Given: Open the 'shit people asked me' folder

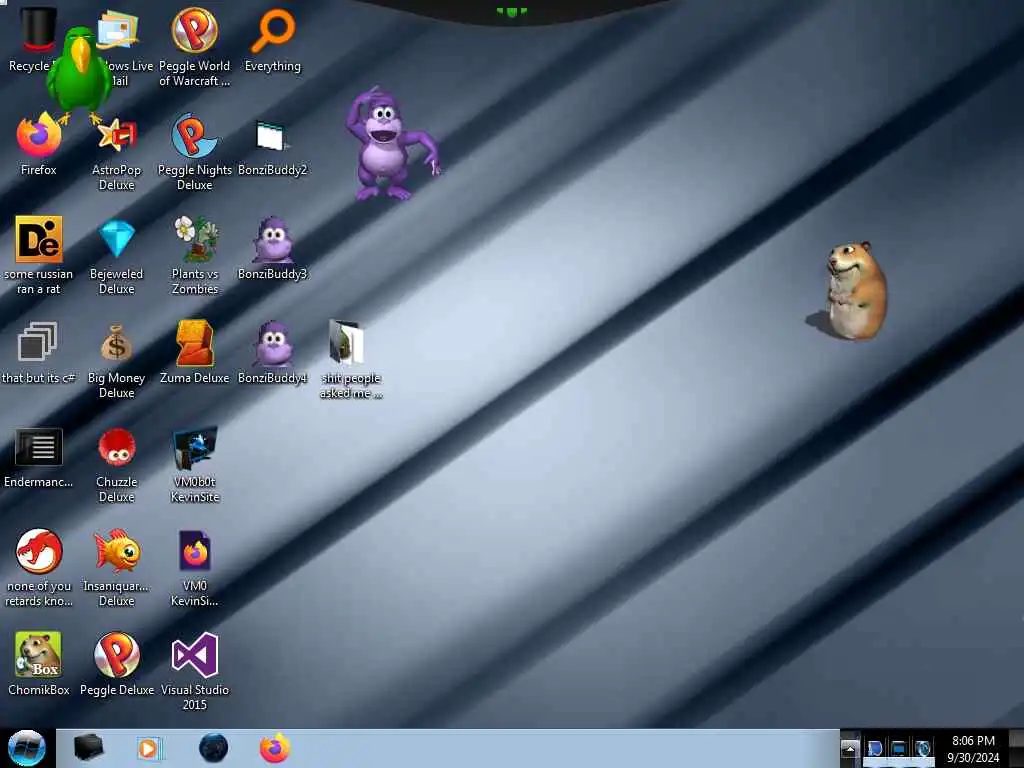Looking at the screenshot, I should (x=347, y=342).
